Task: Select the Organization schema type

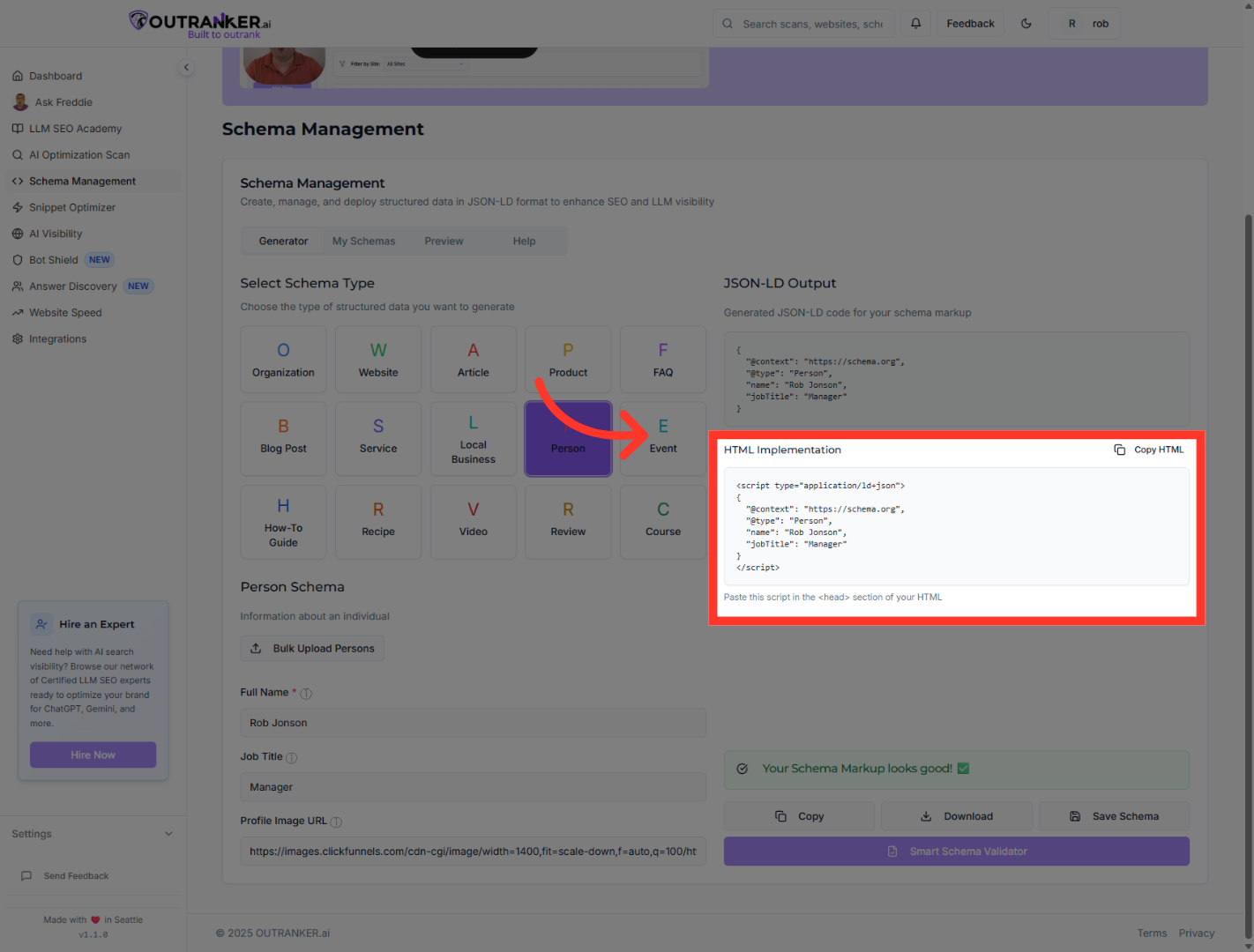Action: click(x=283, y=360)
